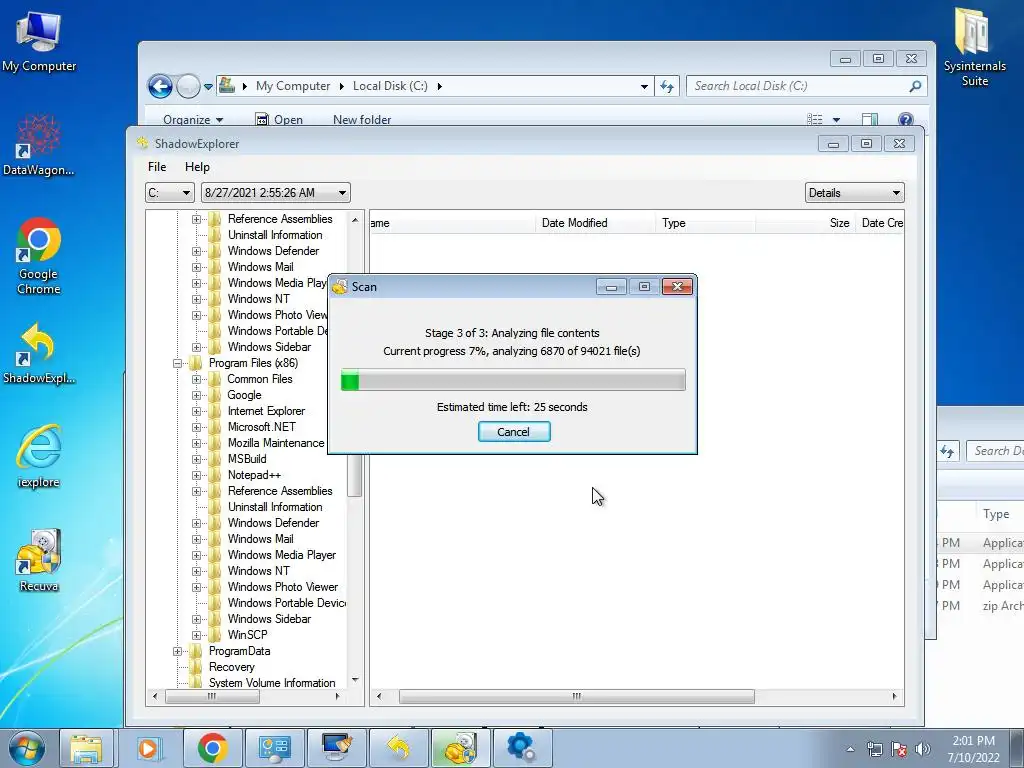Open Explorer help question mark icon
Image resolution: width=1024 pixels, height=768 pixels.
[905, 120]
